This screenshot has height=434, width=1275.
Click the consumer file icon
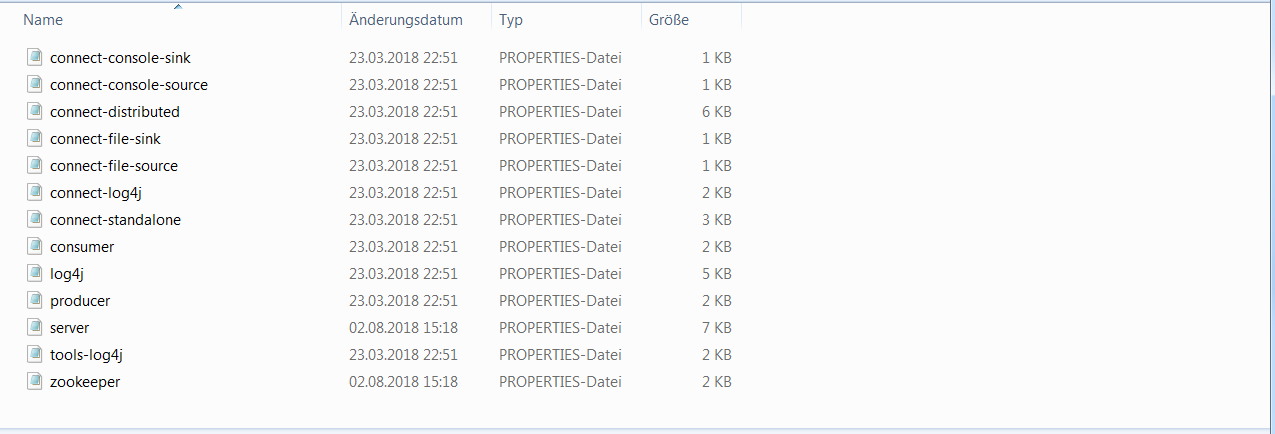[35, 246]
